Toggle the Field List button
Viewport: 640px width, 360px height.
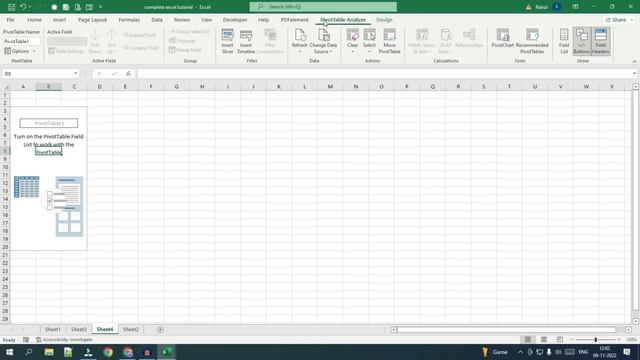(564, 41)
